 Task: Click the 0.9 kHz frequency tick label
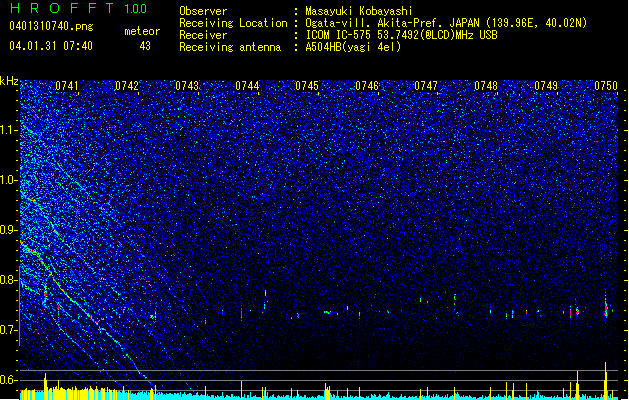click(9, 230)
